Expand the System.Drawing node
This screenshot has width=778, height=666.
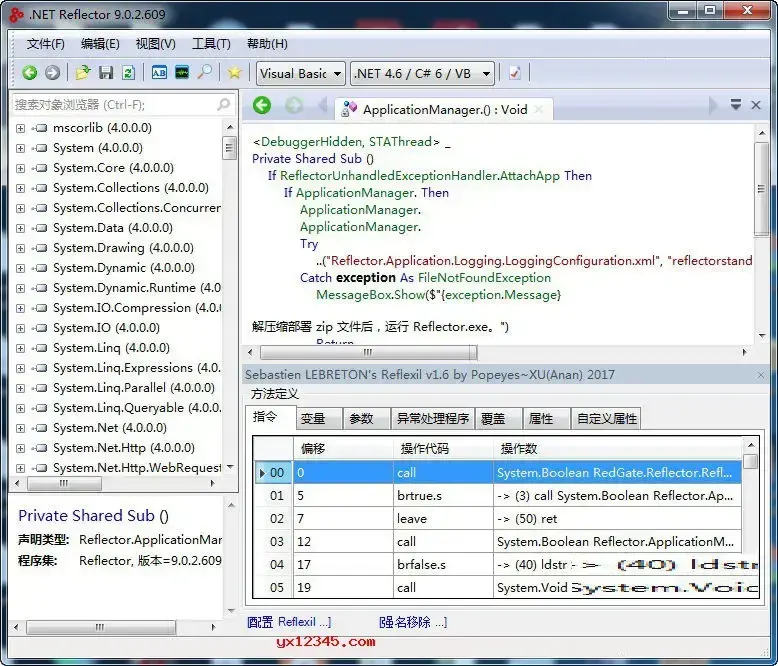20,248
